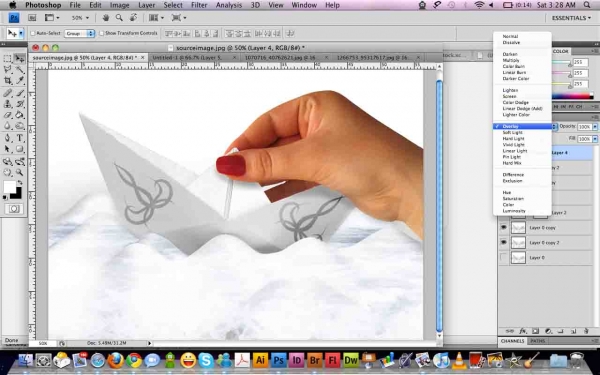Open the Screen Mode dropdown

tap(179, 18)
